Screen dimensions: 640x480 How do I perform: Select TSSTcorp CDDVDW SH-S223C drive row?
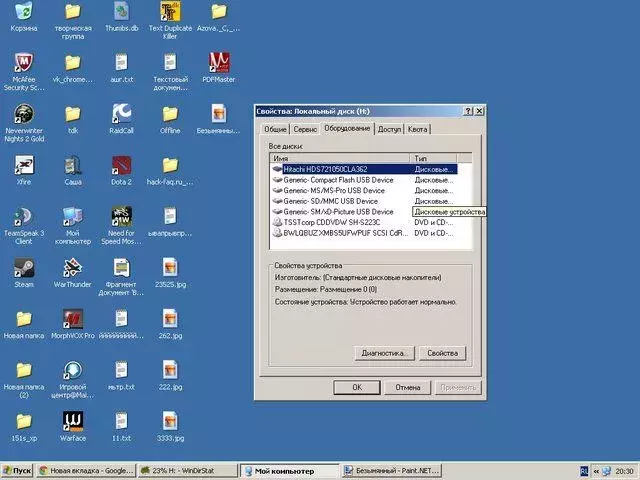364,222
